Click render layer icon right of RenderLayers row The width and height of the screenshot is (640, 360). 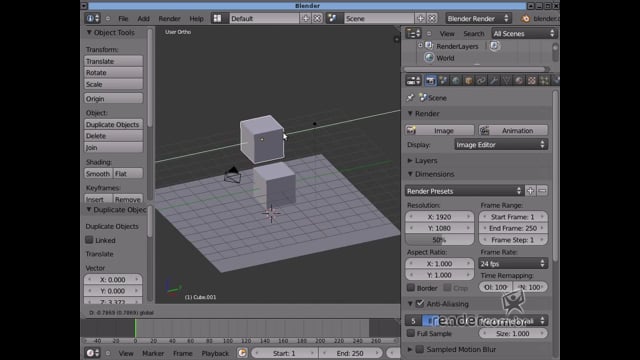[x=494, y=46]
